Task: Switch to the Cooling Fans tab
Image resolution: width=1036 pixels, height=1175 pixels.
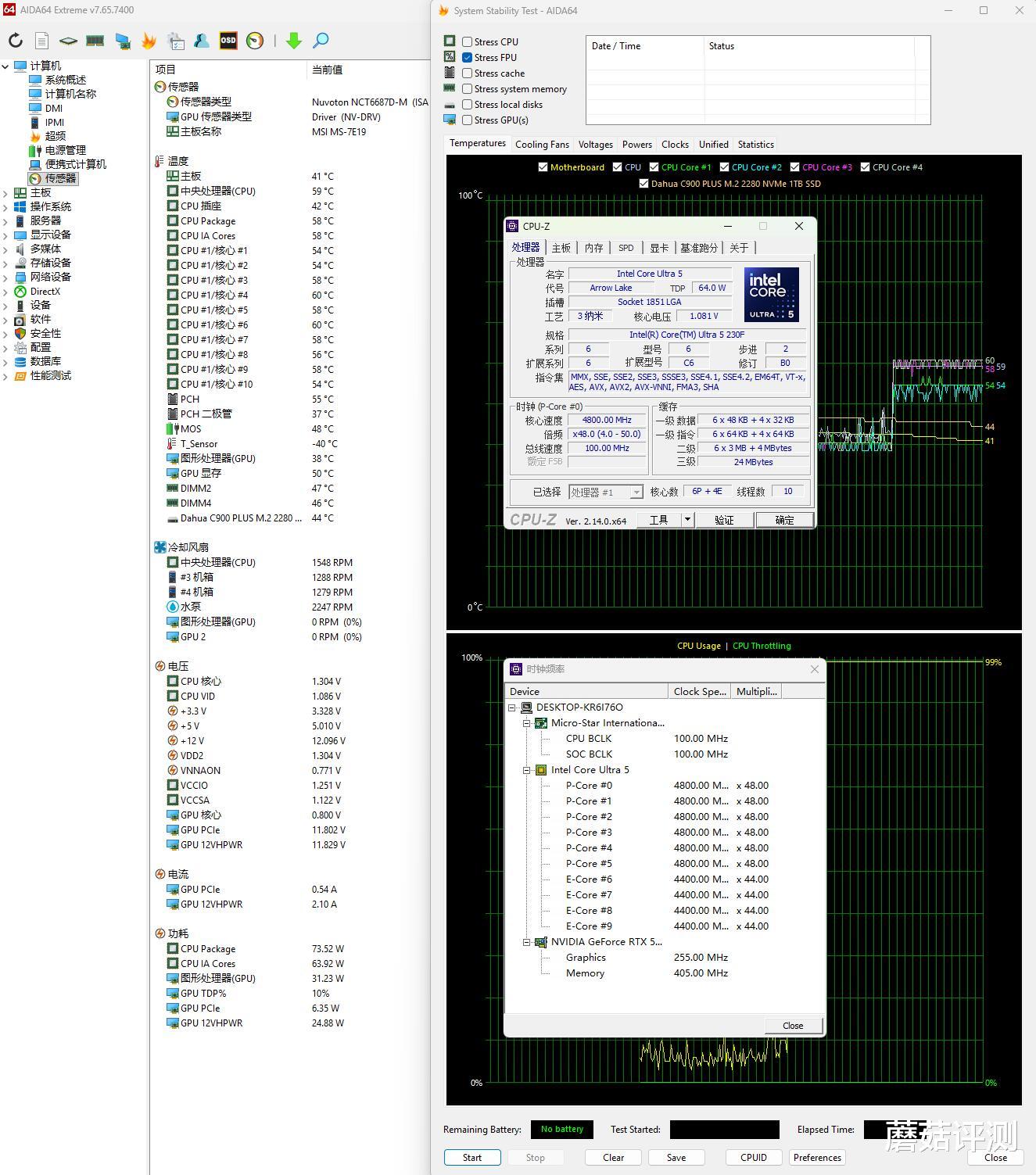Action: (x=542, y=145)
